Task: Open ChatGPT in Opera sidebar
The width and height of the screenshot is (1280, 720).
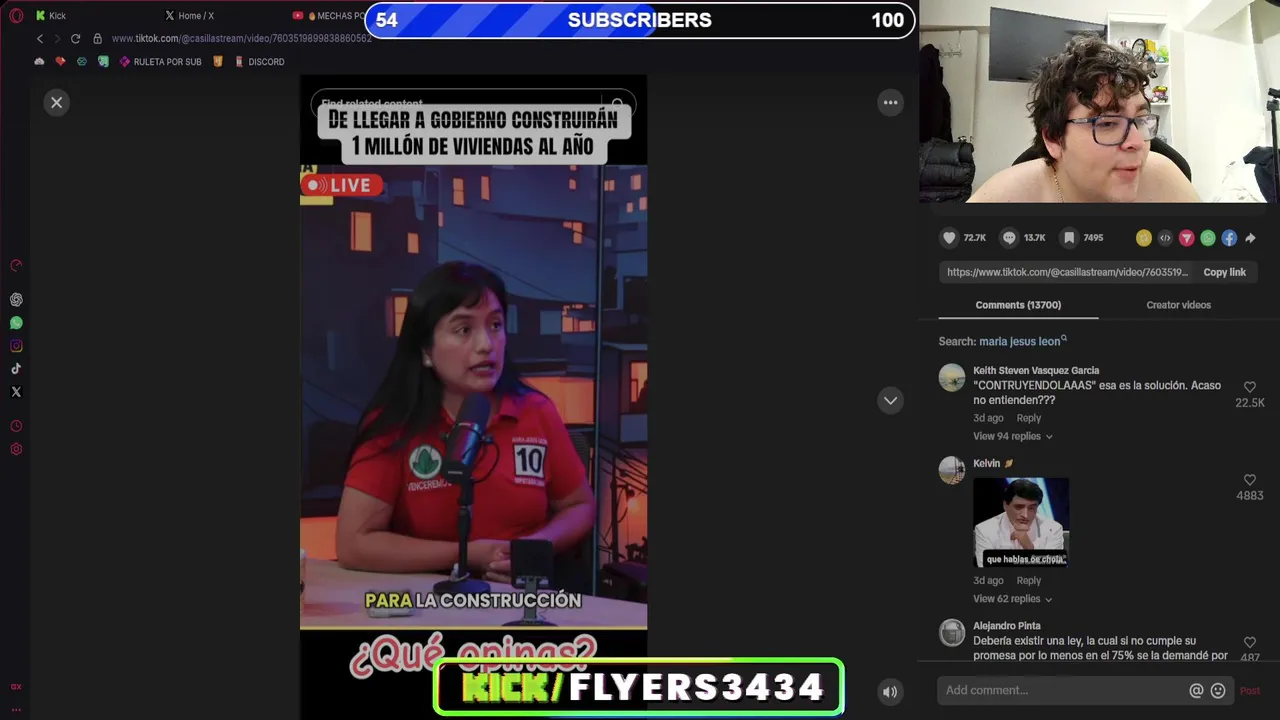Action: click(16, 300)
